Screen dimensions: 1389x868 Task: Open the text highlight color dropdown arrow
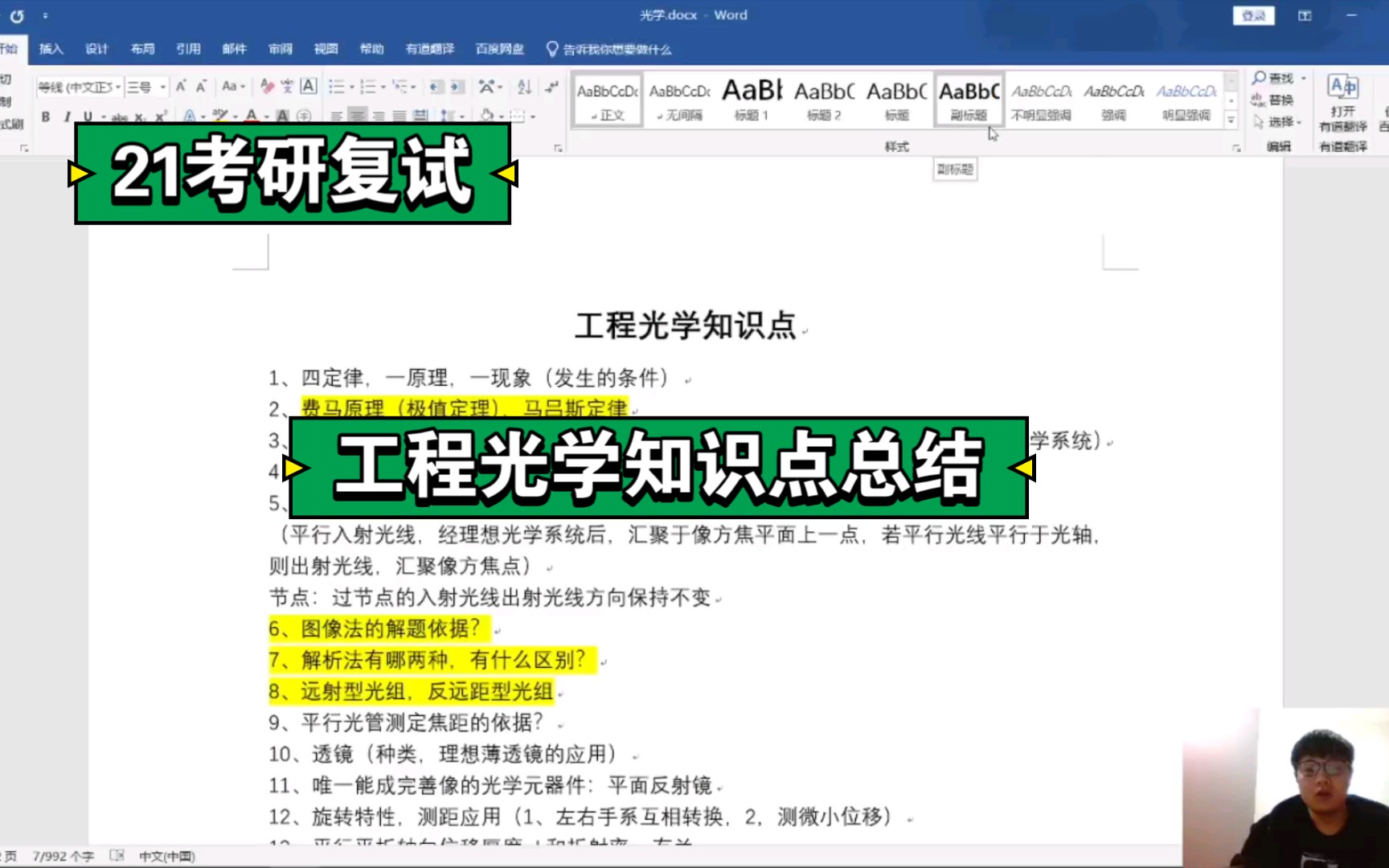click(x=236, y=117)
